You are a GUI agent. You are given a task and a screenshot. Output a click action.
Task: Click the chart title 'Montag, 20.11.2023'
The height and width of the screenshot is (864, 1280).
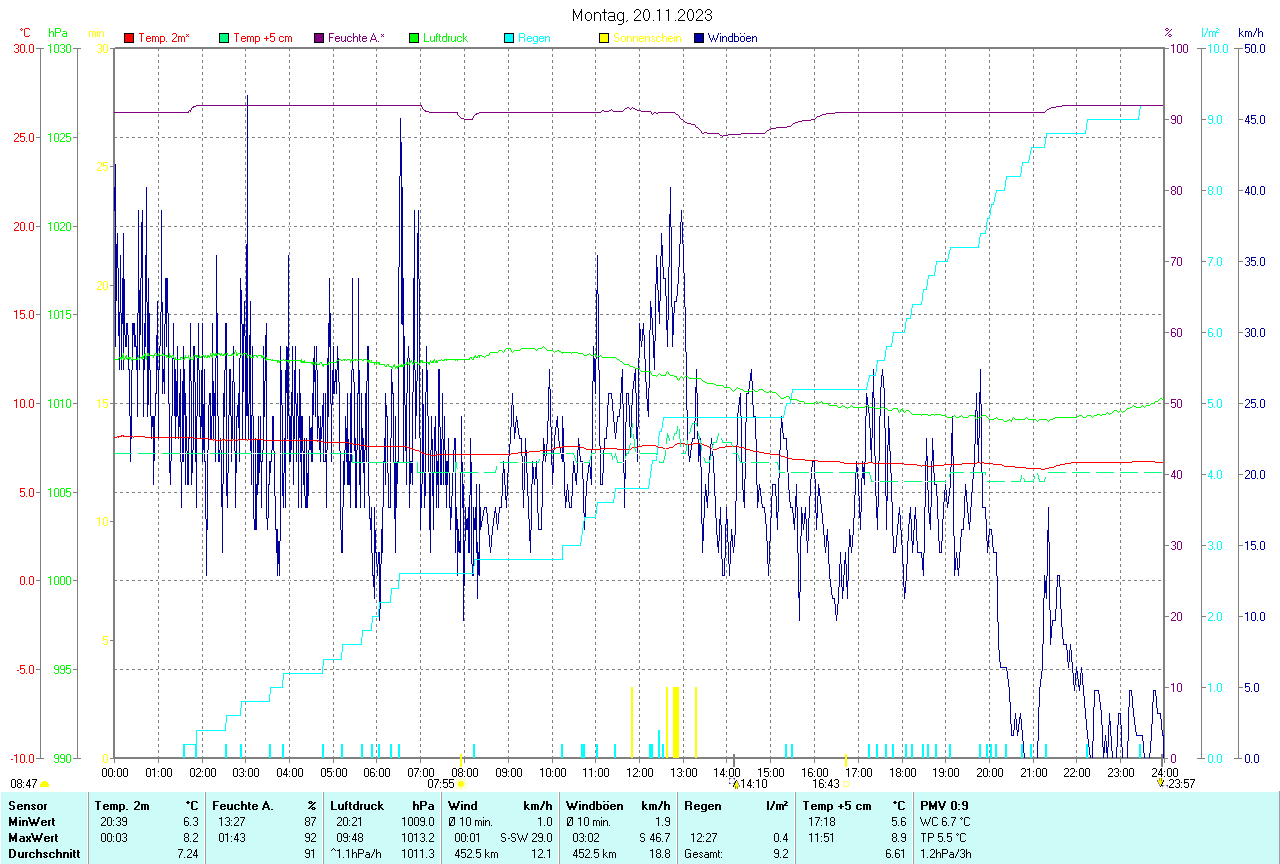(642, 15)
